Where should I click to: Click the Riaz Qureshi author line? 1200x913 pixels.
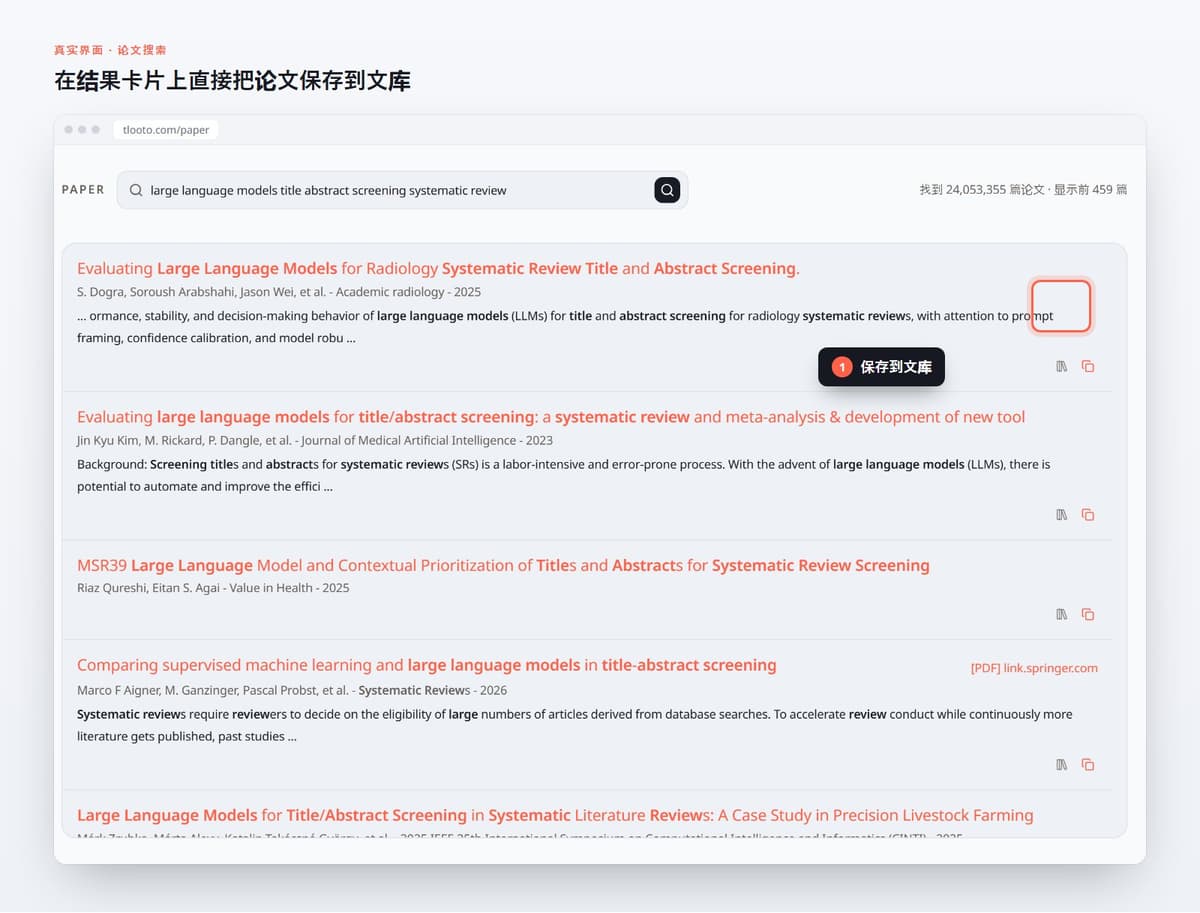pyautogui.click(x=213, y=588)
